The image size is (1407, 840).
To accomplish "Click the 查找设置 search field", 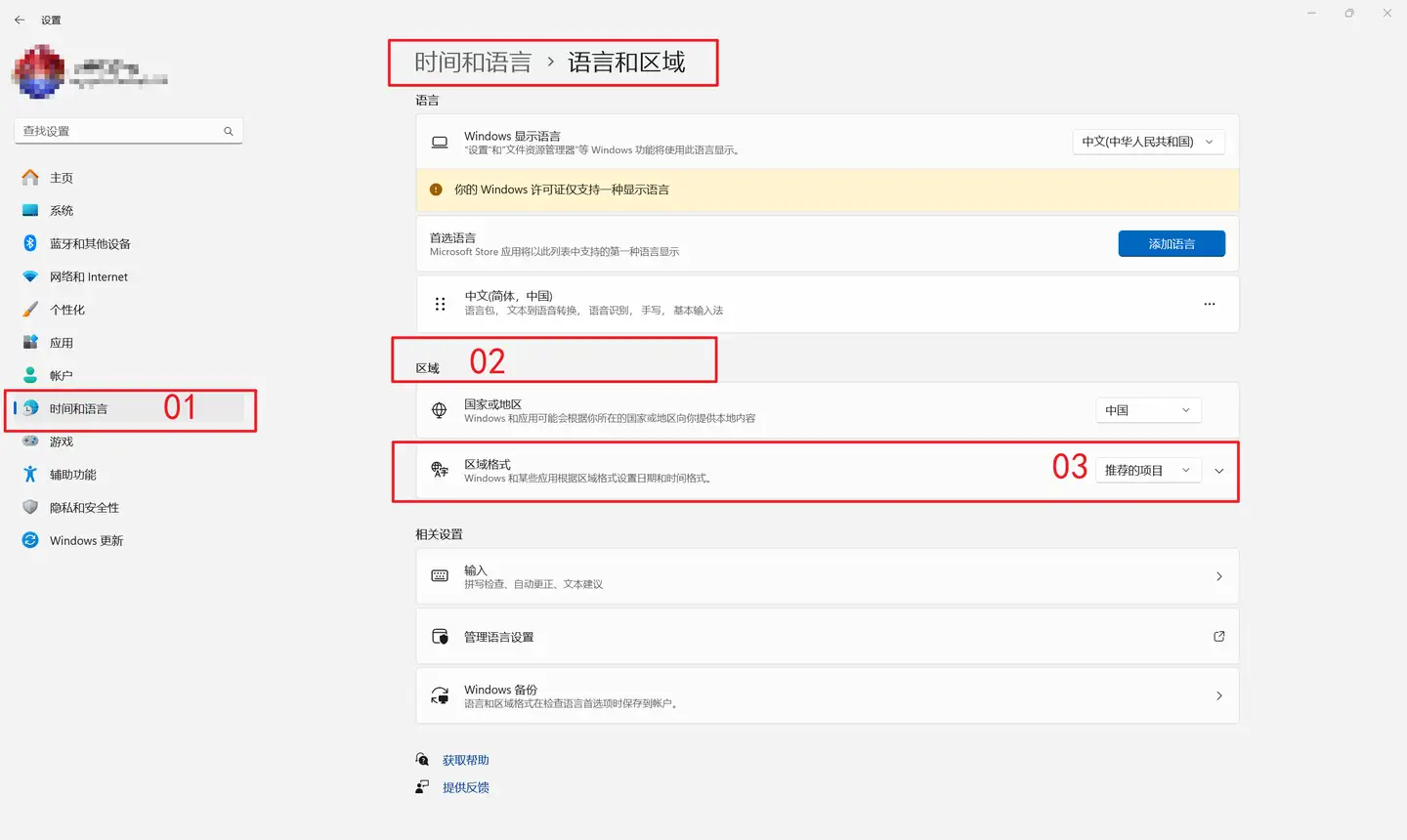I will coord(117,131).
